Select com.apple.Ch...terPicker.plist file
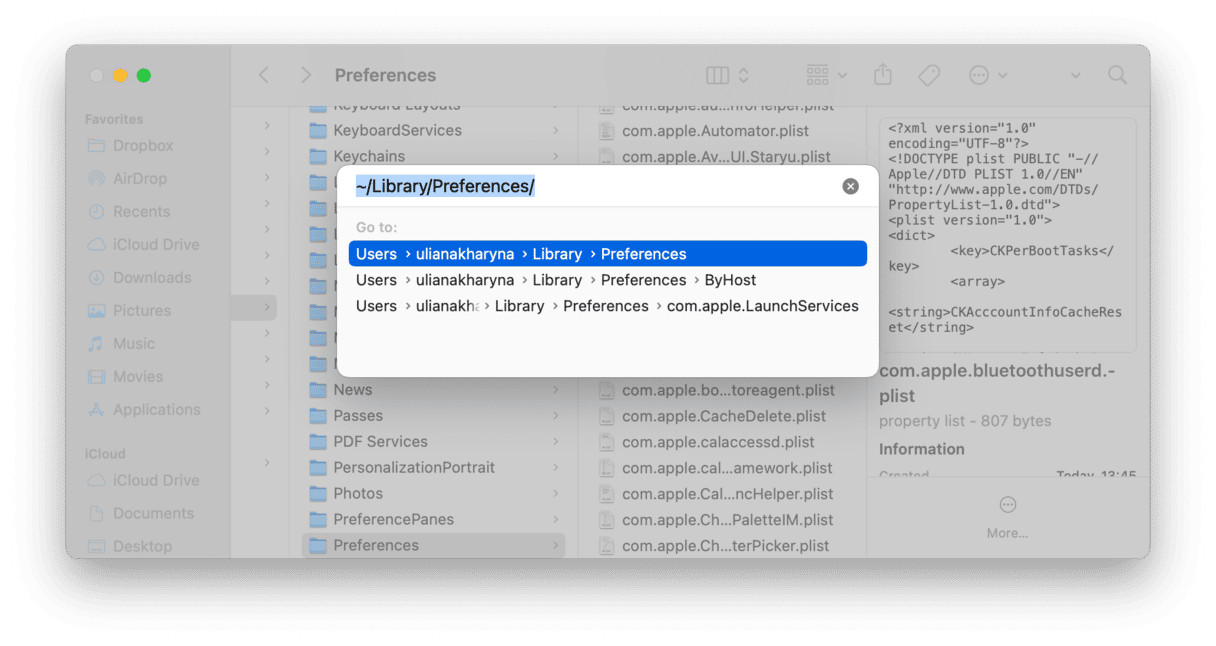This screenshot has width=1216, height=646. (x=715, y=546)
